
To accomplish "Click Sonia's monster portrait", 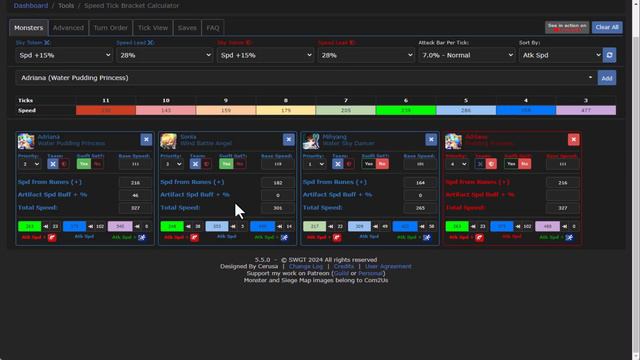I will pos(168,141).
